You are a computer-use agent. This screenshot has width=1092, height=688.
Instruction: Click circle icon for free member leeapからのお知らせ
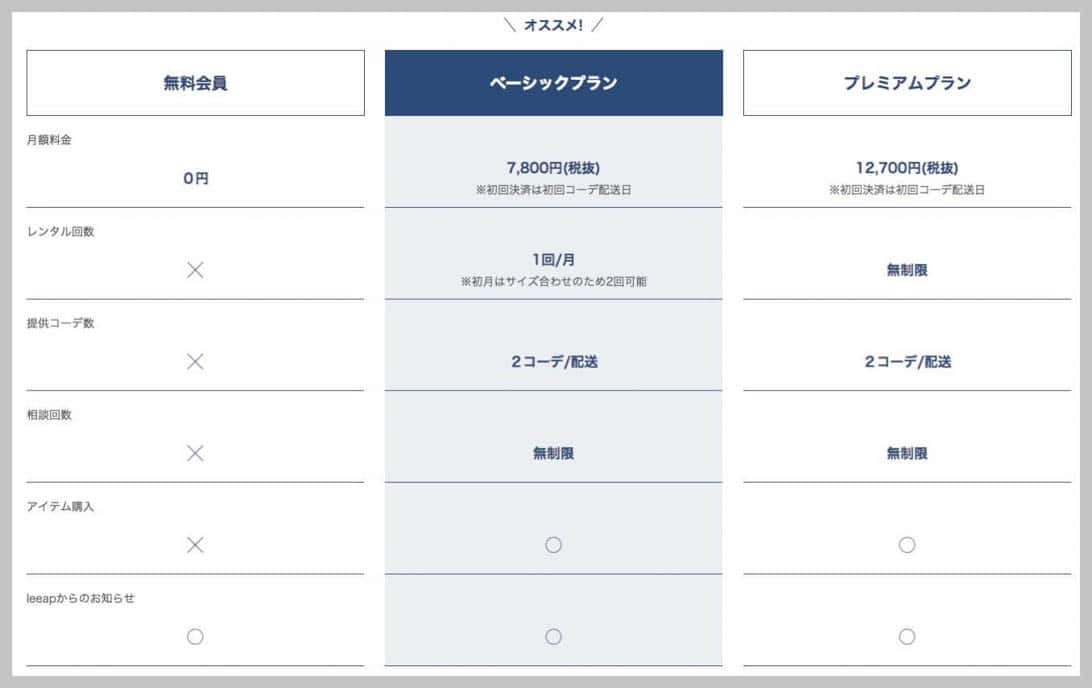(x=195, y=636)
